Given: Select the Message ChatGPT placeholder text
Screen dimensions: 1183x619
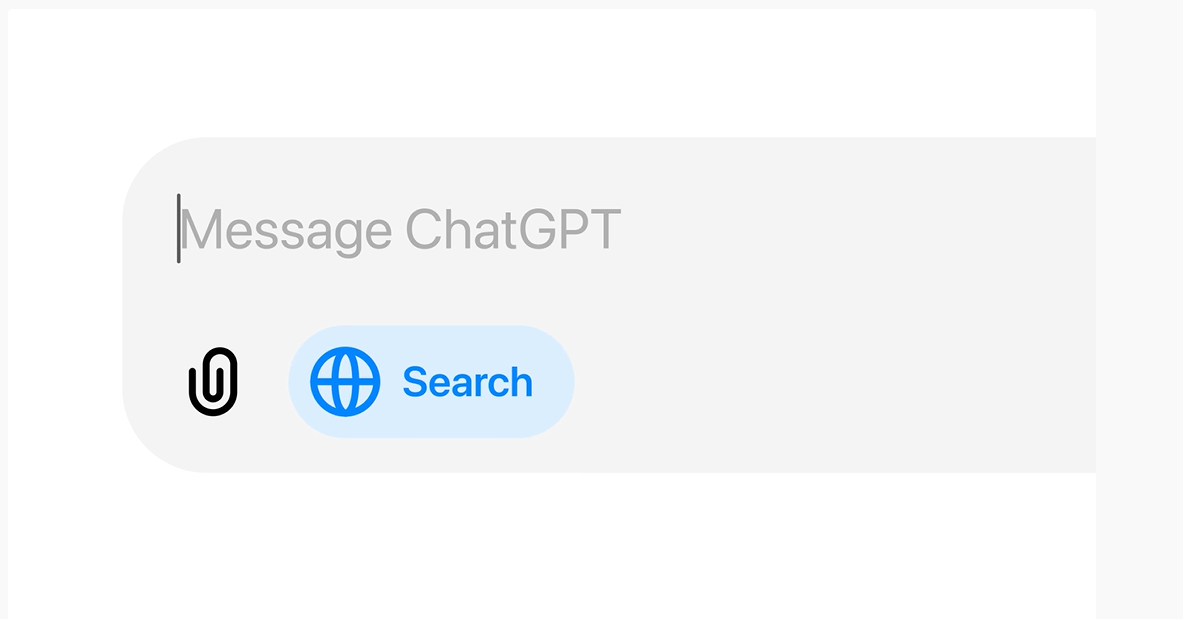Looking at the screenshot, I should point(401,229).
